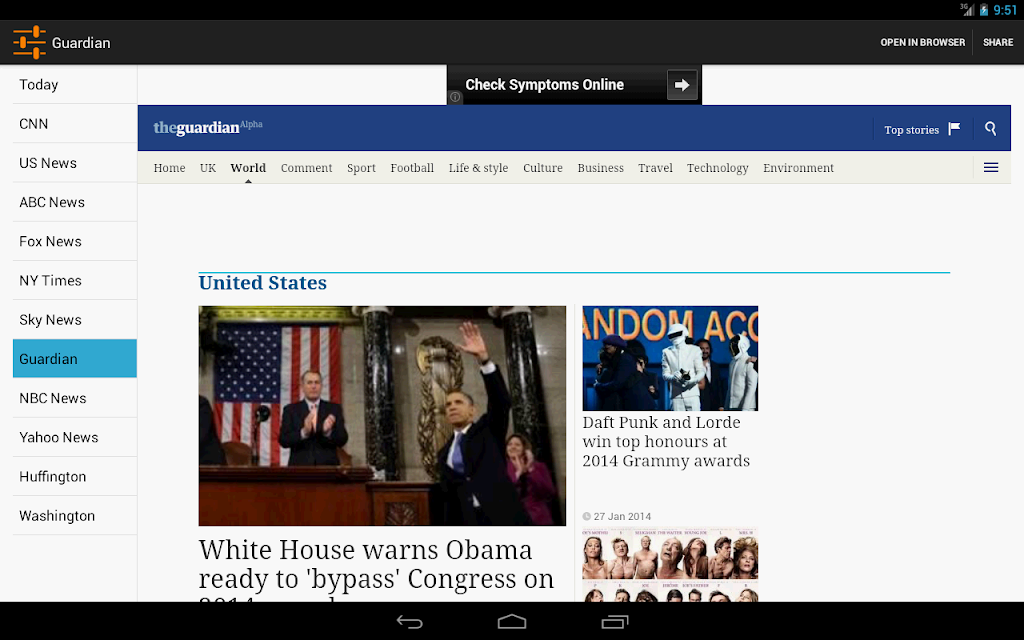Select the highlighted Guardian source
This screenshot has height=640, width=1024.
pos(74,359)
